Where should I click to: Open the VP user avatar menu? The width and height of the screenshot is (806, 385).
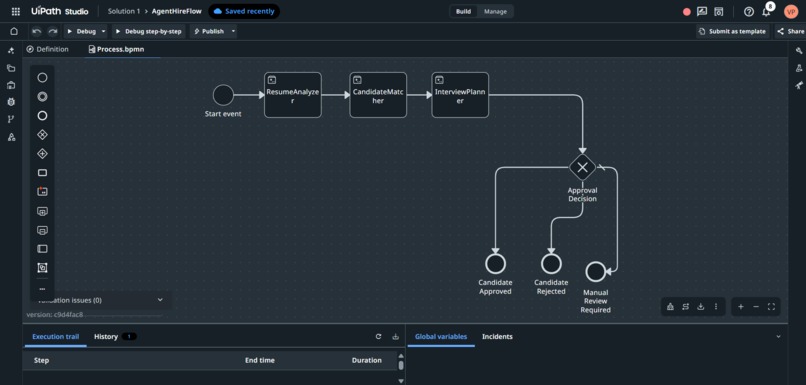(x=791, y=11)
